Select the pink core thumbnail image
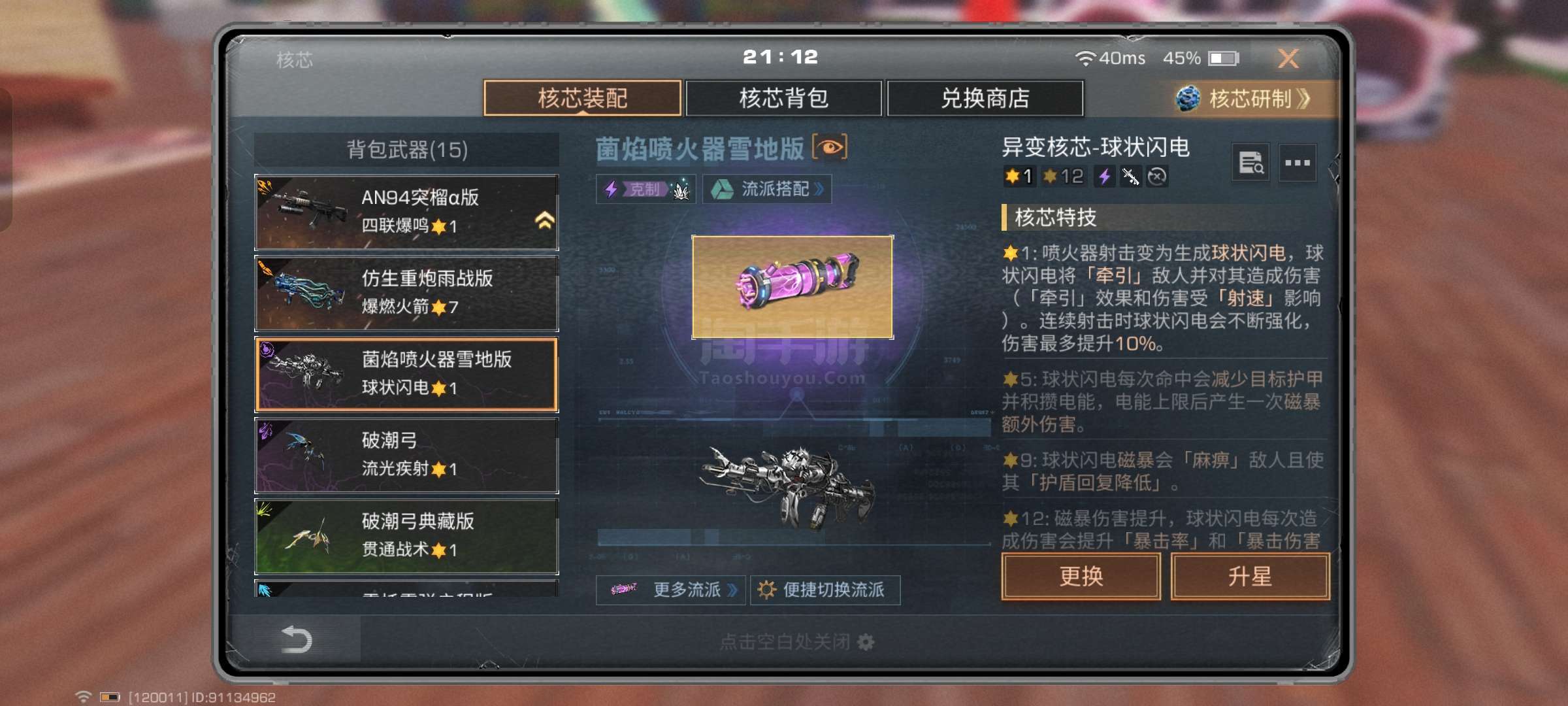The height and width of the screenshot is (706, 1568). 792,287
